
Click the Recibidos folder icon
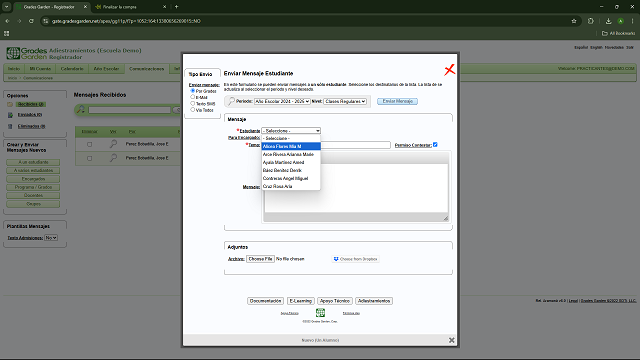(10, 104)
